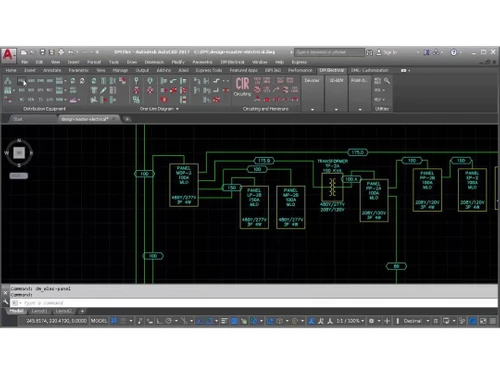Open the Window menu
This screenshot has width=500, height=375.
[x=260, y=62]
